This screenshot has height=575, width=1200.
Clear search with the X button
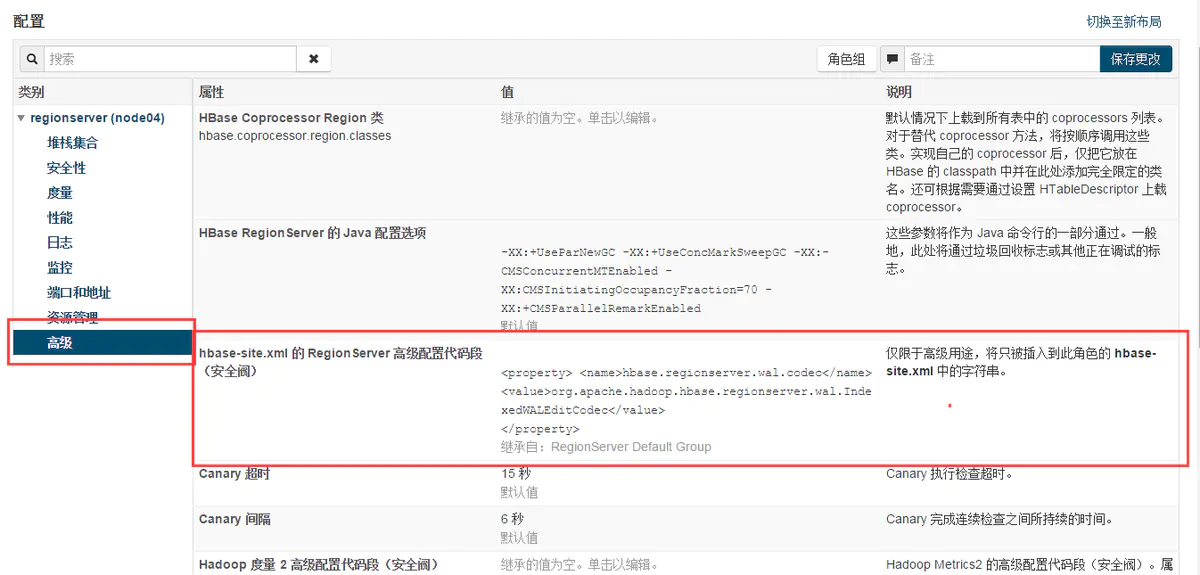click(x=314, y=59)
